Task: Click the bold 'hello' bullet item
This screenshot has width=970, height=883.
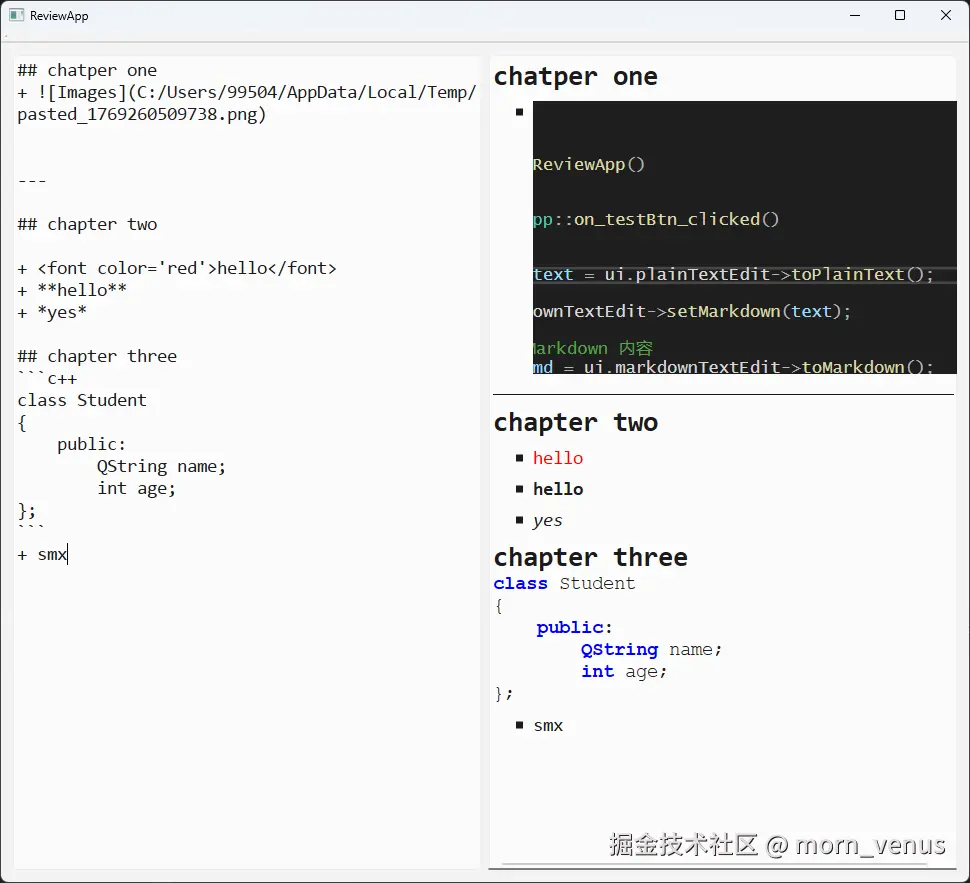Action: [558, 489]
